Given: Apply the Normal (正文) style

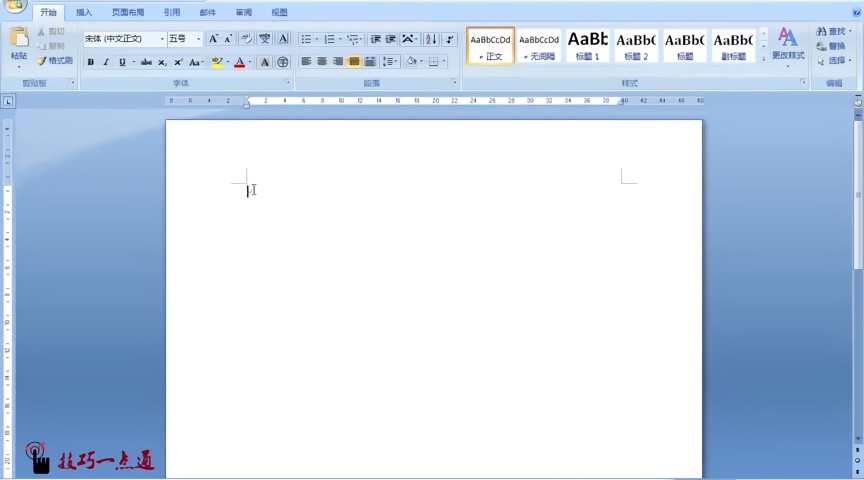Looking at the screenshot, I should pyautogui.click(x=490, y=46).
